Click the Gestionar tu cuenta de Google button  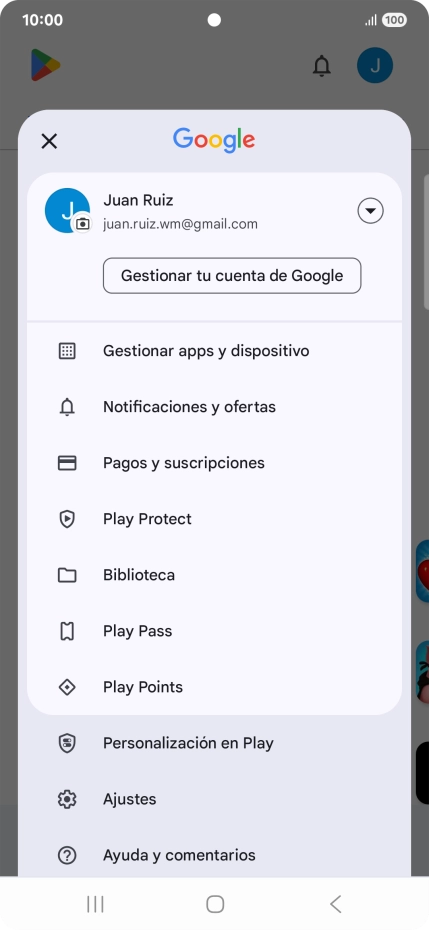tap(232, 276)
